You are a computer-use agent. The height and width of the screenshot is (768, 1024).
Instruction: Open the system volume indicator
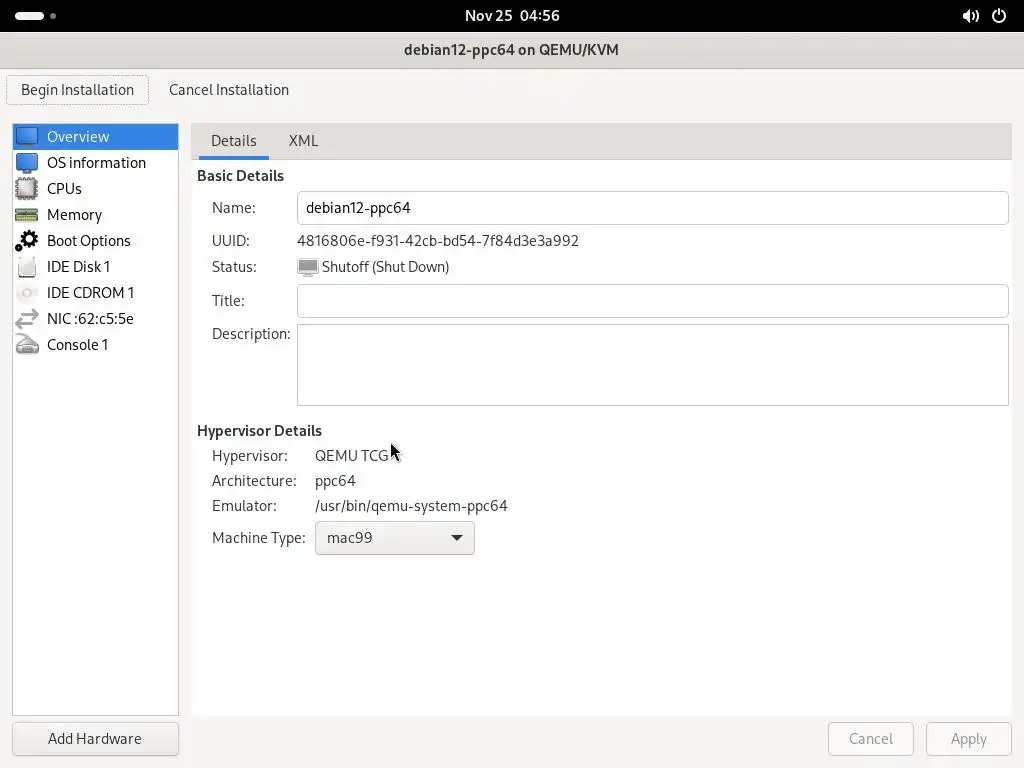click(970, 16)
